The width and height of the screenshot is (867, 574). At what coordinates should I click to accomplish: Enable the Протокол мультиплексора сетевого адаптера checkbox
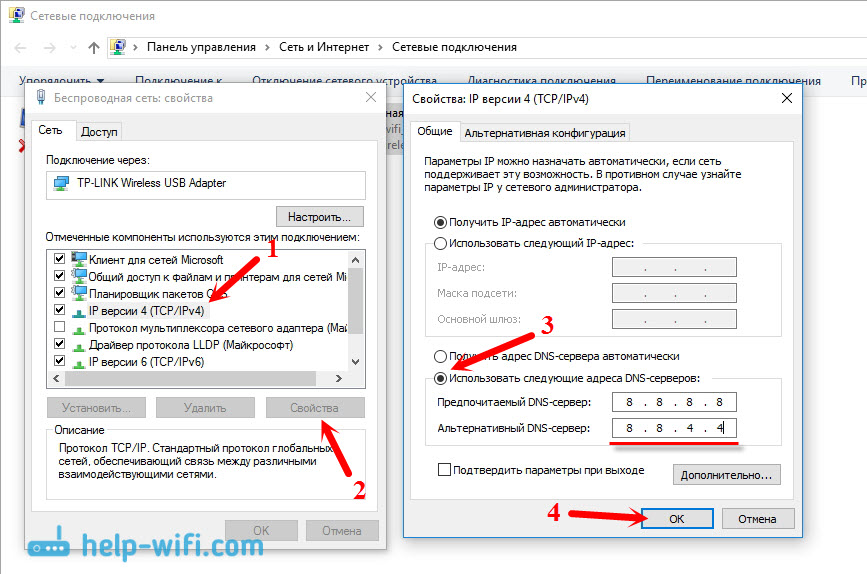(x=60, y=327)
